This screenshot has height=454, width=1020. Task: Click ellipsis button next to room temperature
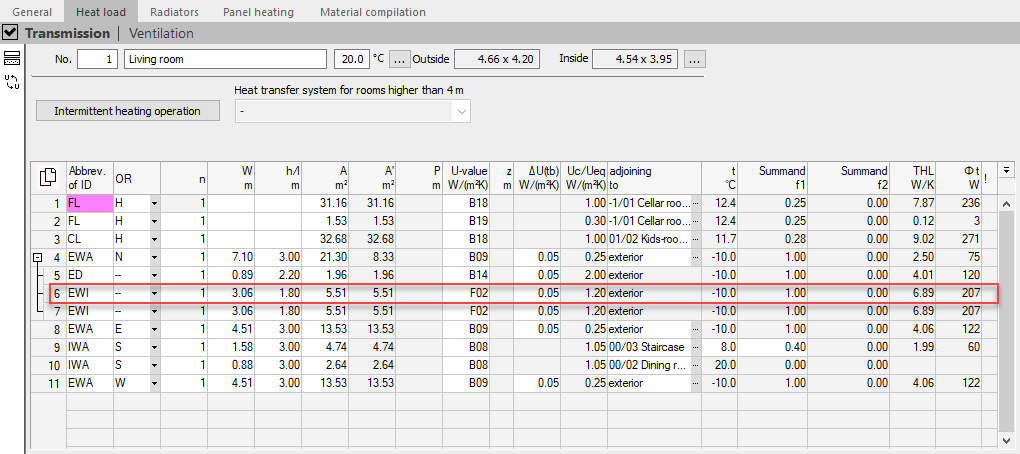(x=399, y=60)
